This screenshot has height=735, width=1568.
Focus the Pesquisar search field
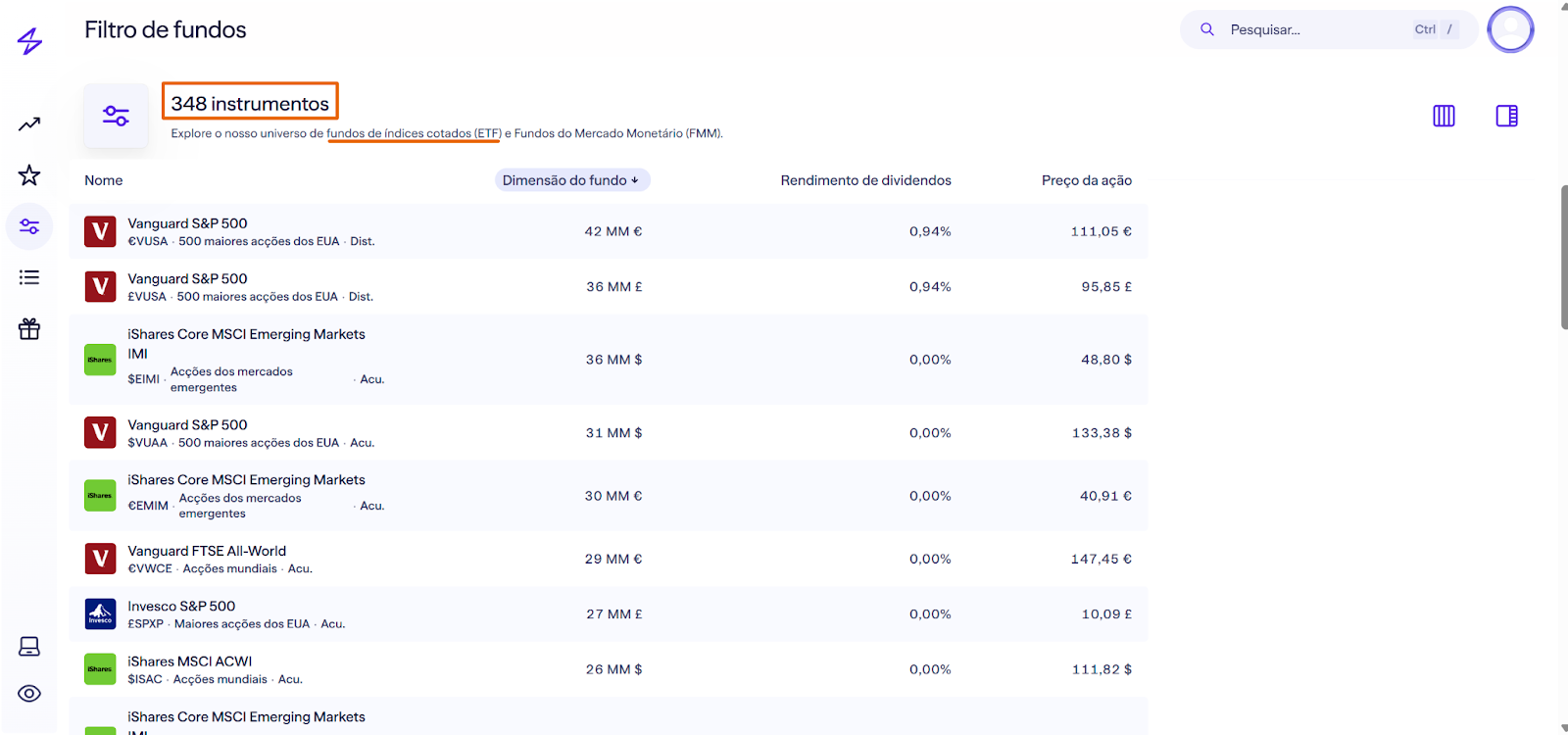(1329, 29)
